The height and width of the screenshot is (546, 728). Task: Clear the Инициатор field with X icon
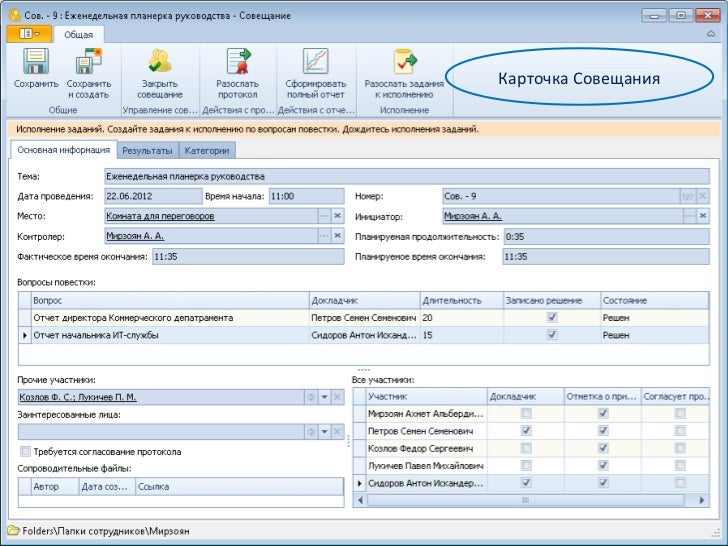[x=701, y=216]
